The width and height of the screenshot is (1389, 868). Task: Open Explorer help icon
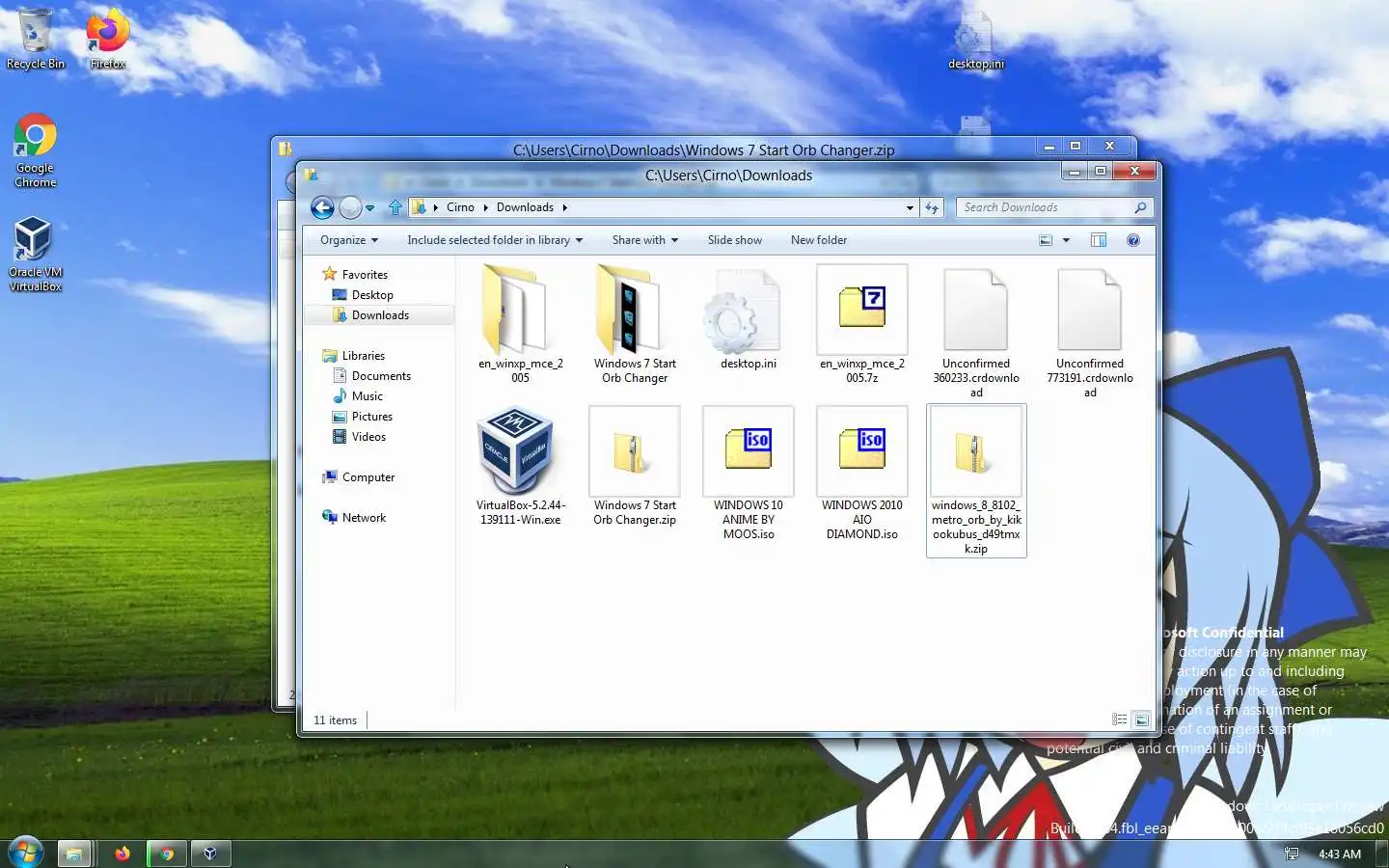(1133, 240)
